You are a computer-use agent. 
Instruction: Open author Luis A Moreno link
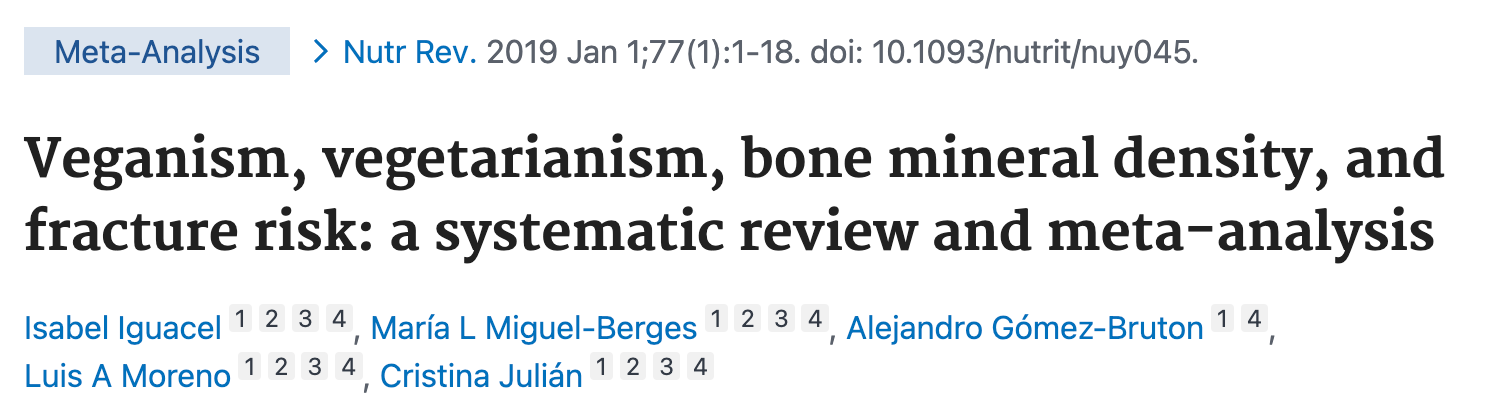128,375
